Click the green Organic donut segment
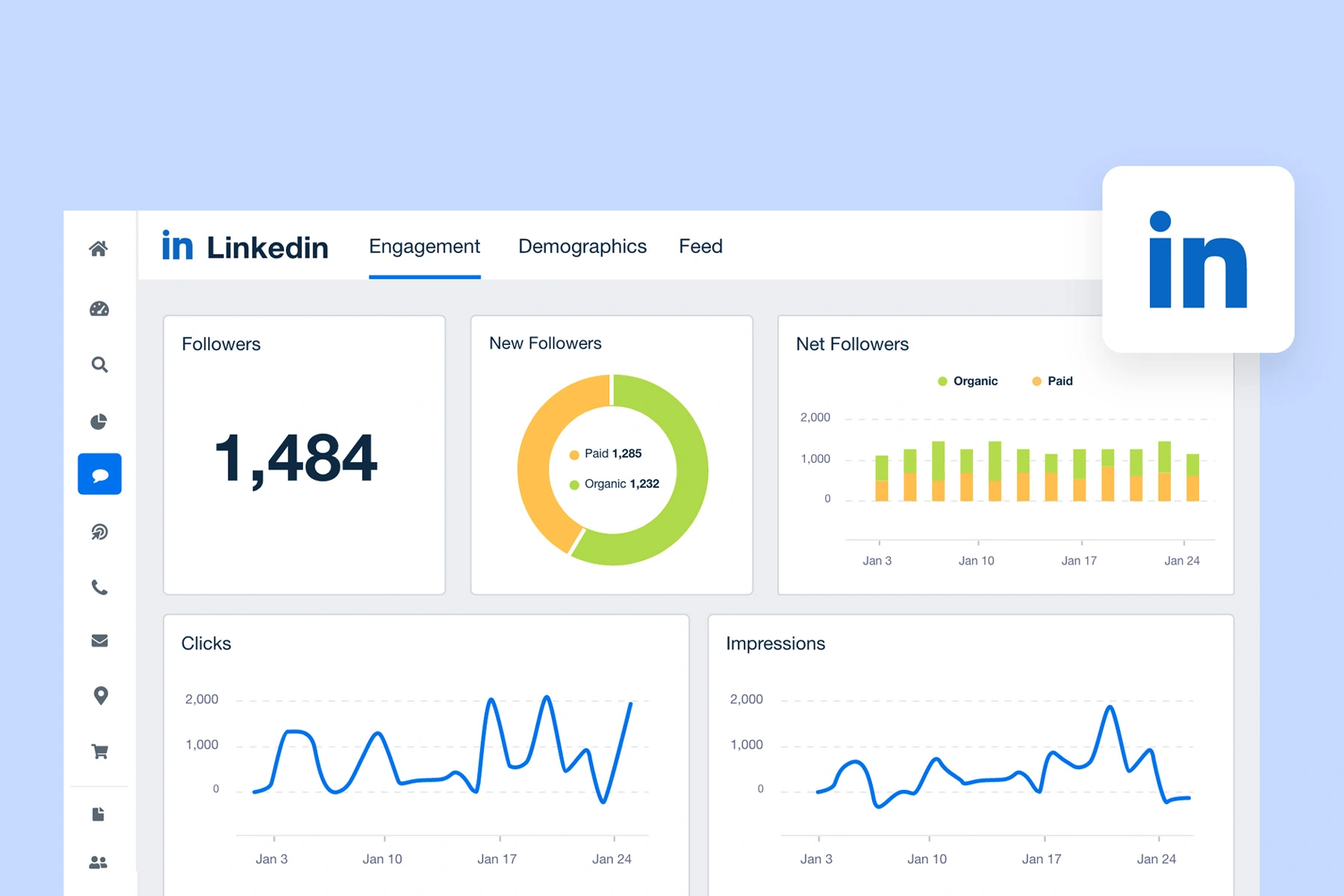The image size is (1344, 896). click(691, 470)
